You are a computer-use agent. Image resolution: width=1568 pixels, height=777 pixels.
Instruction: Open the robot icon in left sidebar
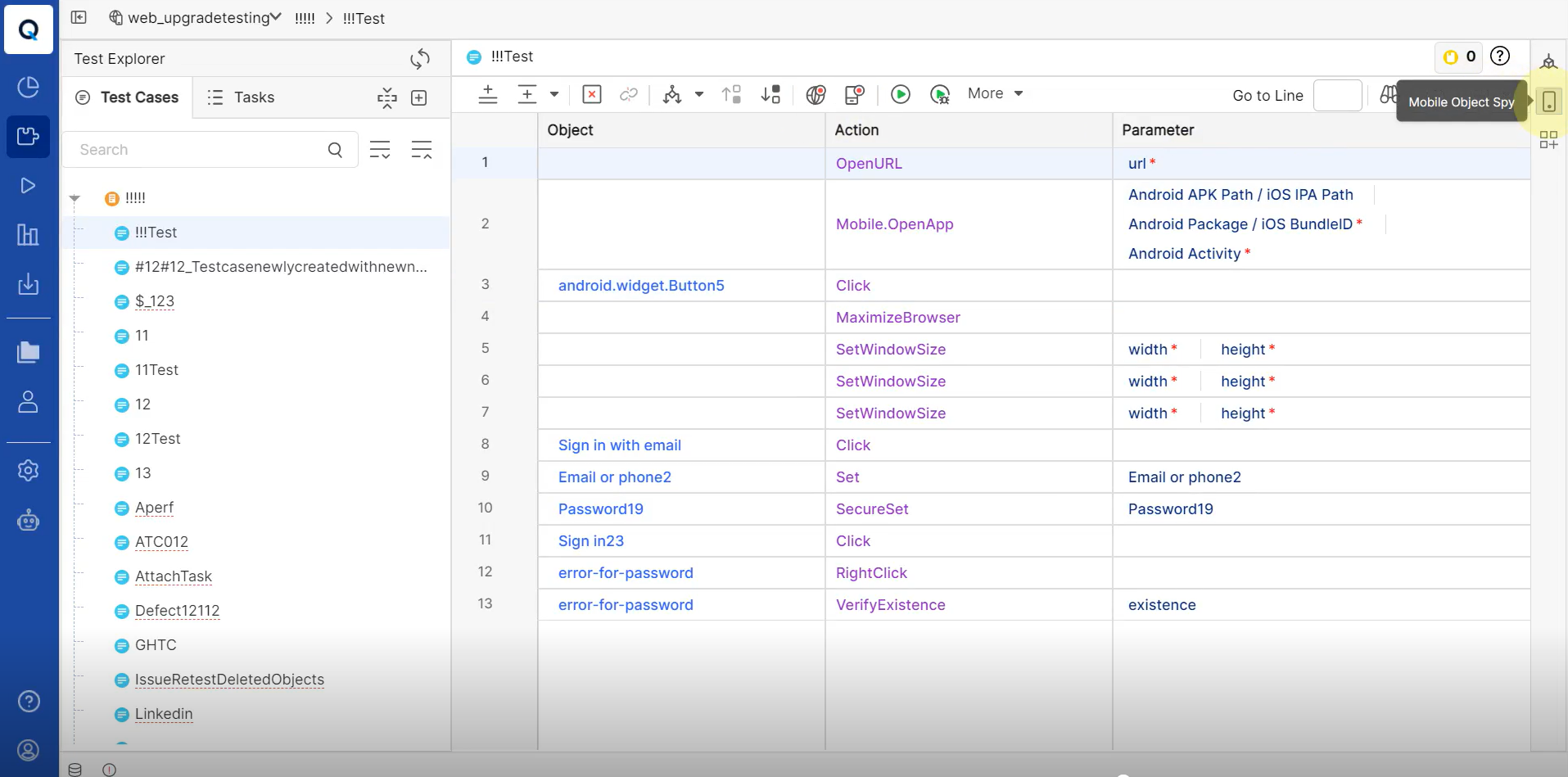29,521
